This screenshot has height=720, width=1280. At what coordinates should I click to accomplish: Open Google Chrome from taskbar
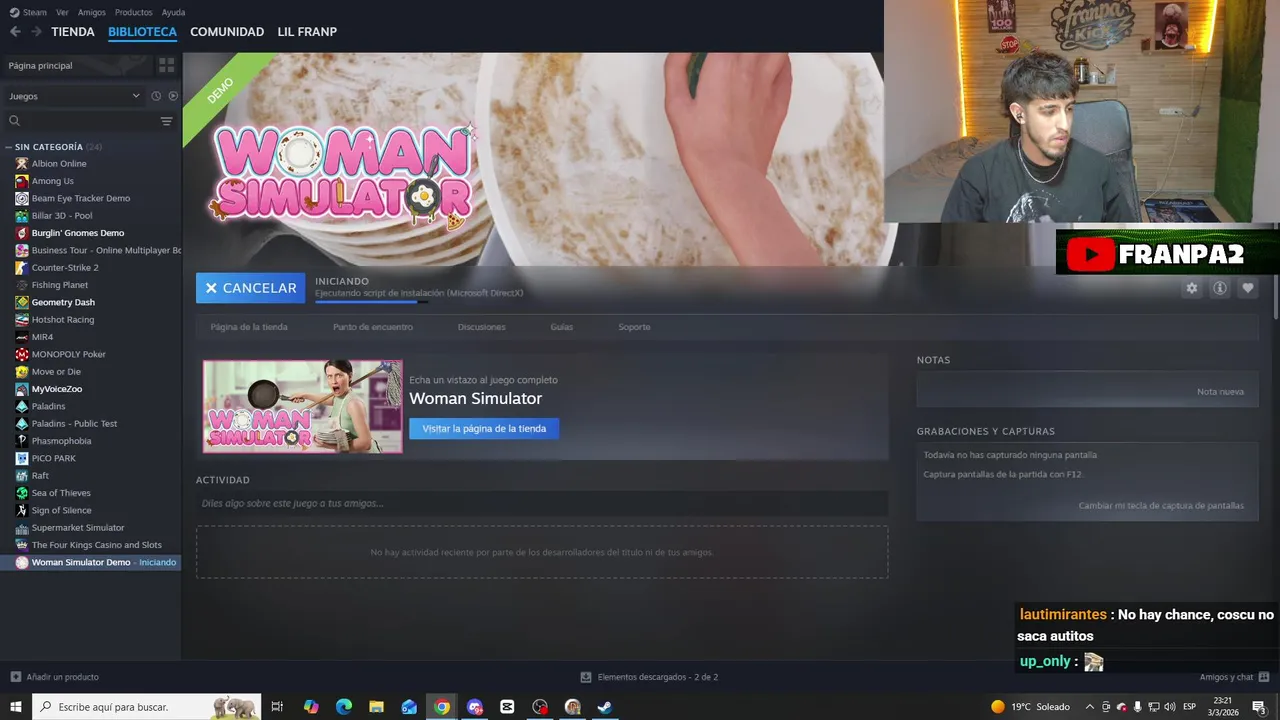coord(442,707)
